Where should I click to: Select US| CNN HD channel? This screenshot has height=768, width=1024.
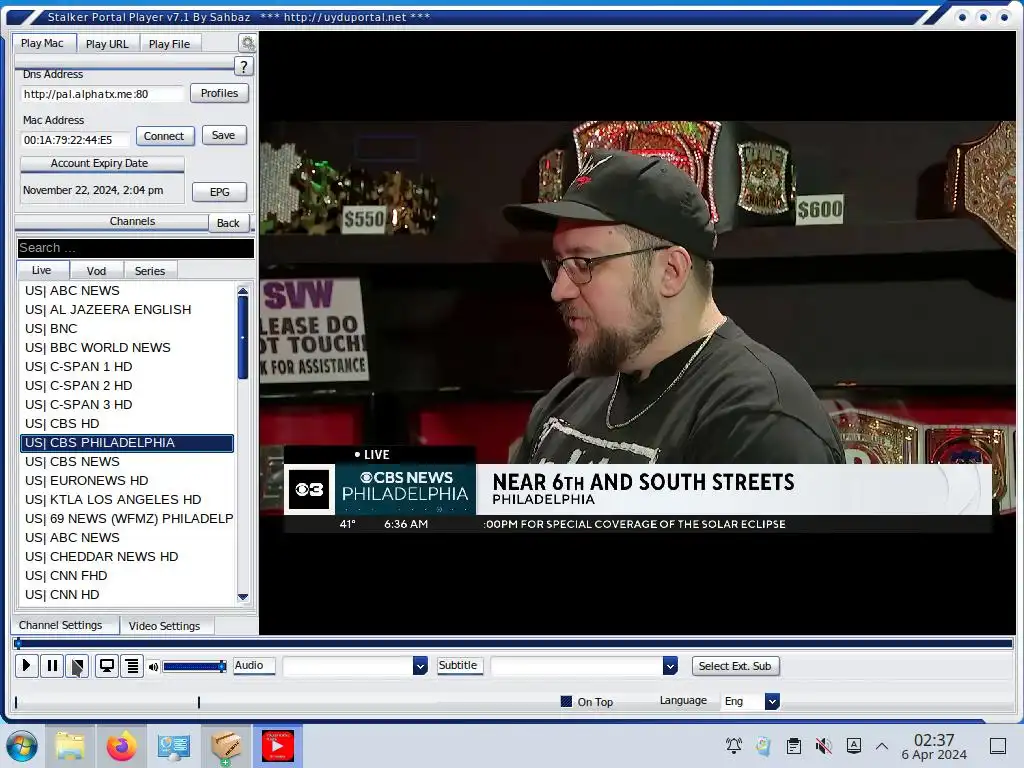pos(127,594)
